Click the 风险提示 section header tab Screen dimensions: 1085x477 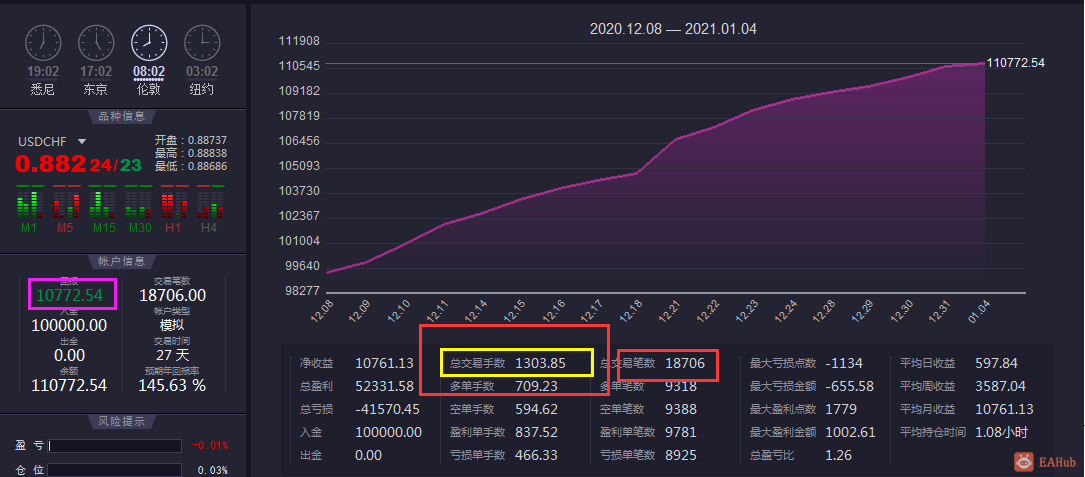(122, 422)
